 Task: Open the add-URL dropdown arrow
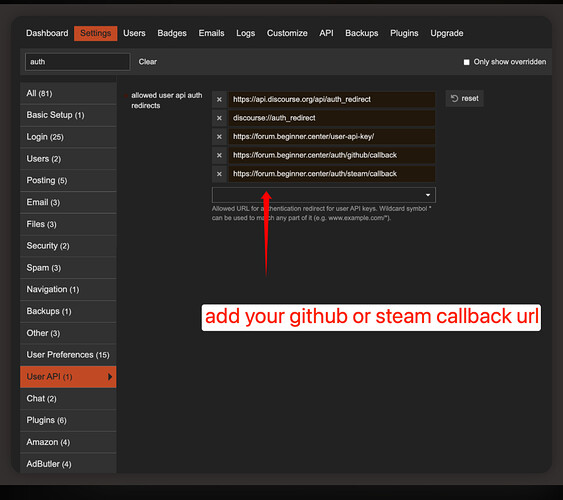[428, 195]
